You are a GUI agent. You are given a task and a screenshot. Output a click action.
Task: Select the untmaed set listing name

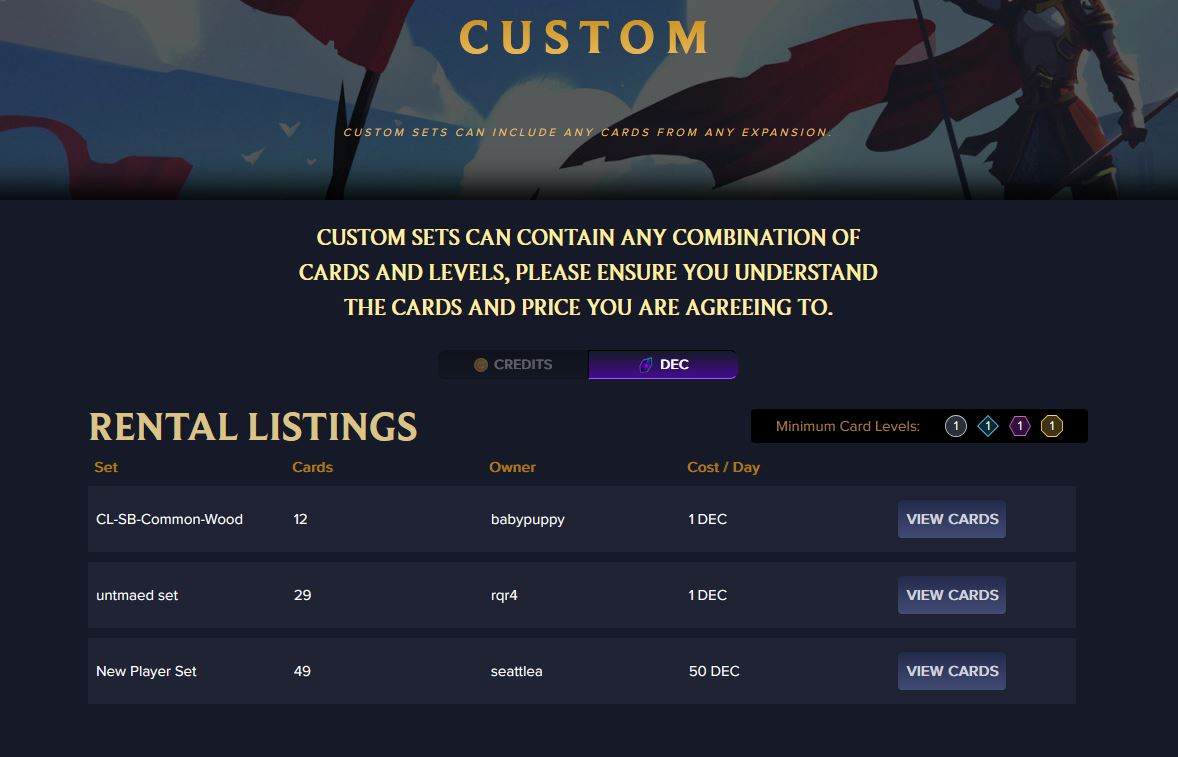[x=137, y=596]
